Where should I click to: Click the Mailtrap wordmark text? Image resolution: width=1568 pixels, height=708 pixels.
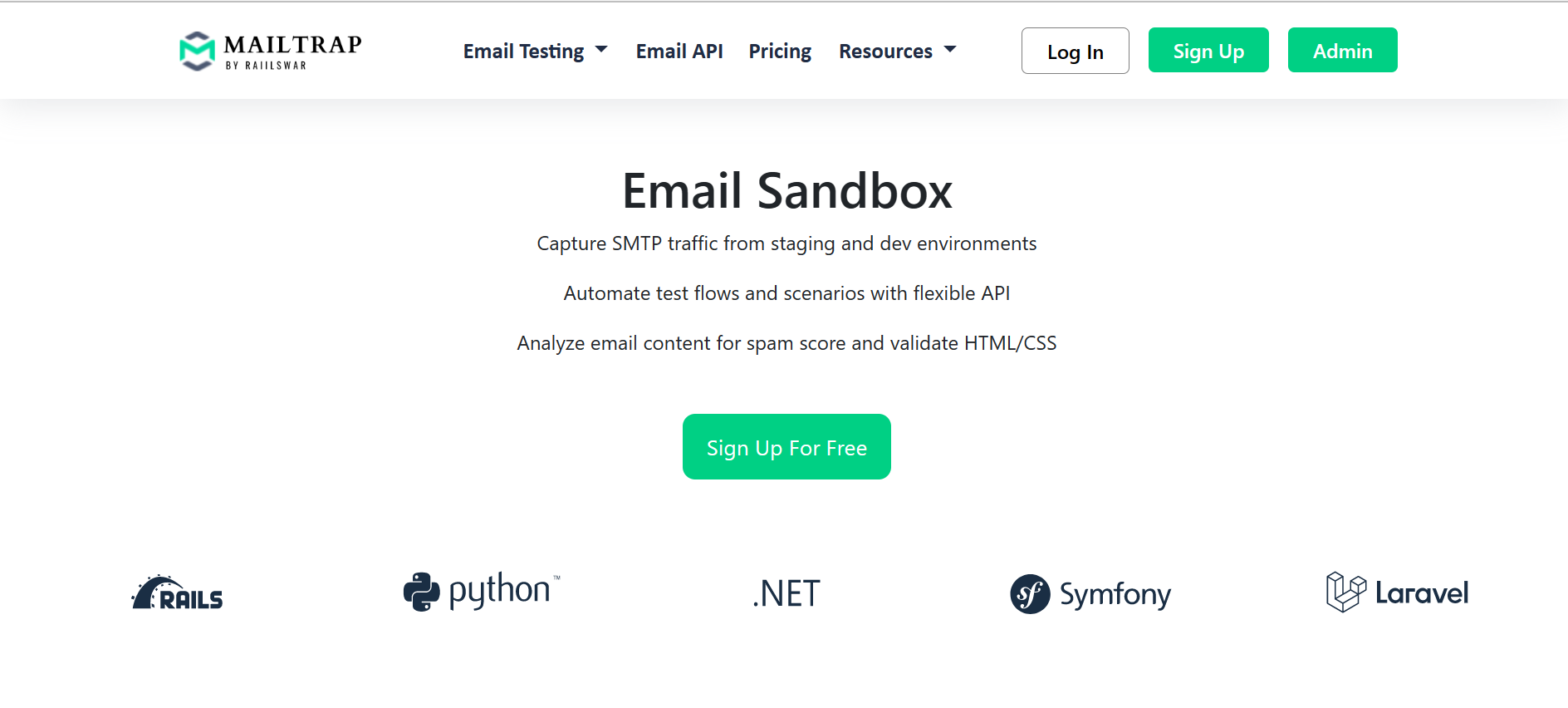coord(292,45)
